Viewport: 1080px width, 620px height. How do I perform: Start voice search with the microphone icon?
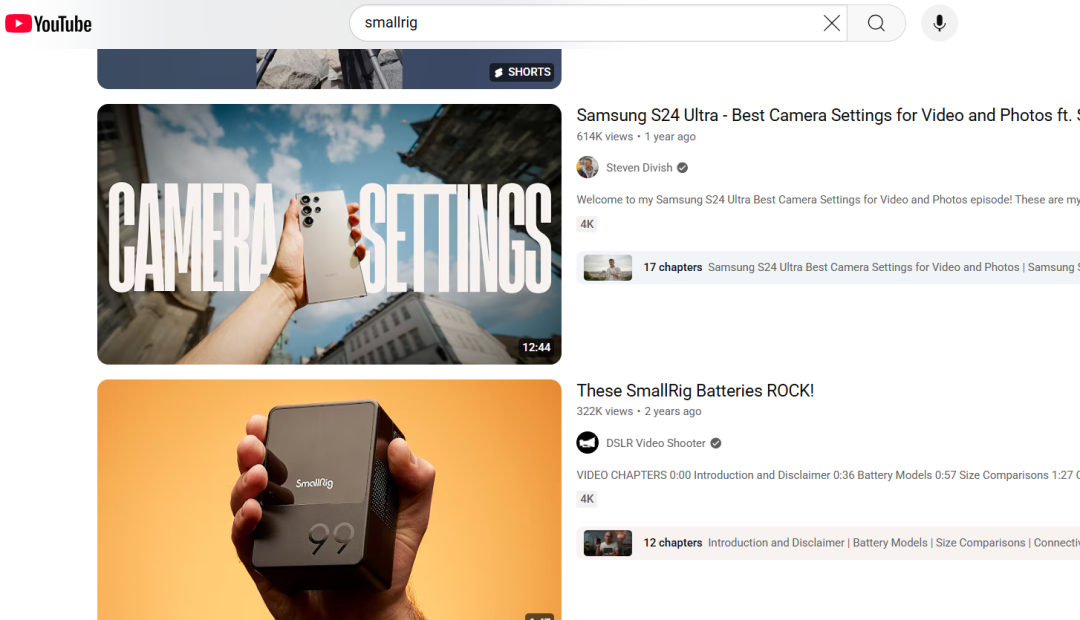click(x=939, y=23)
